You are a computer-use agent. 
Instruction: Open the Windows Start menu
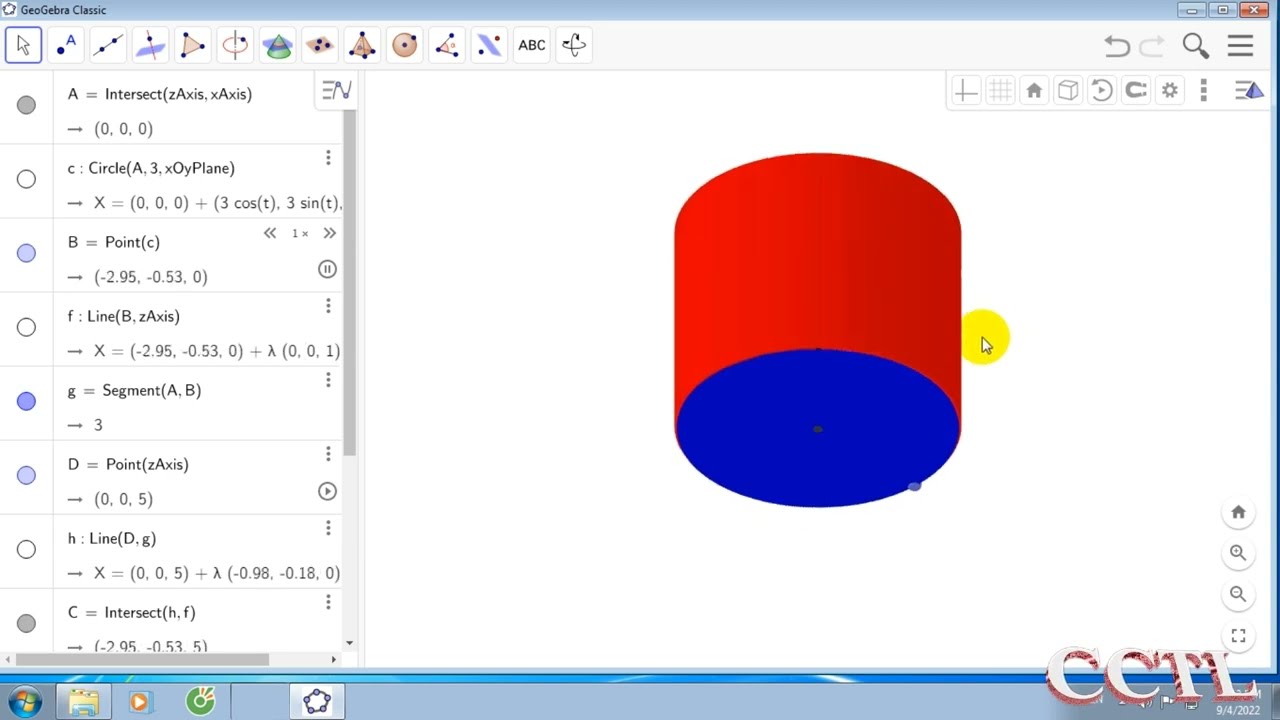point(24,702)
